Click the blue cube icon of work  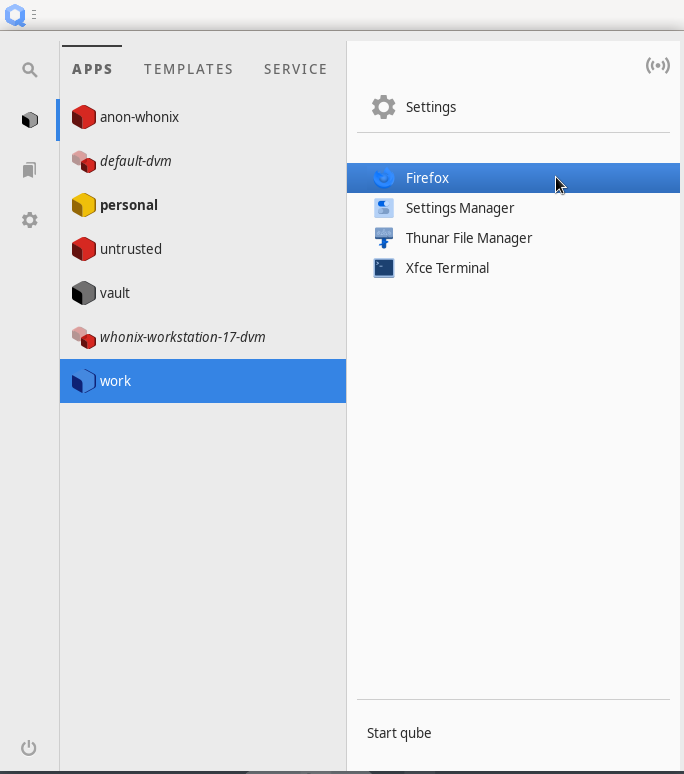point(83,381)
